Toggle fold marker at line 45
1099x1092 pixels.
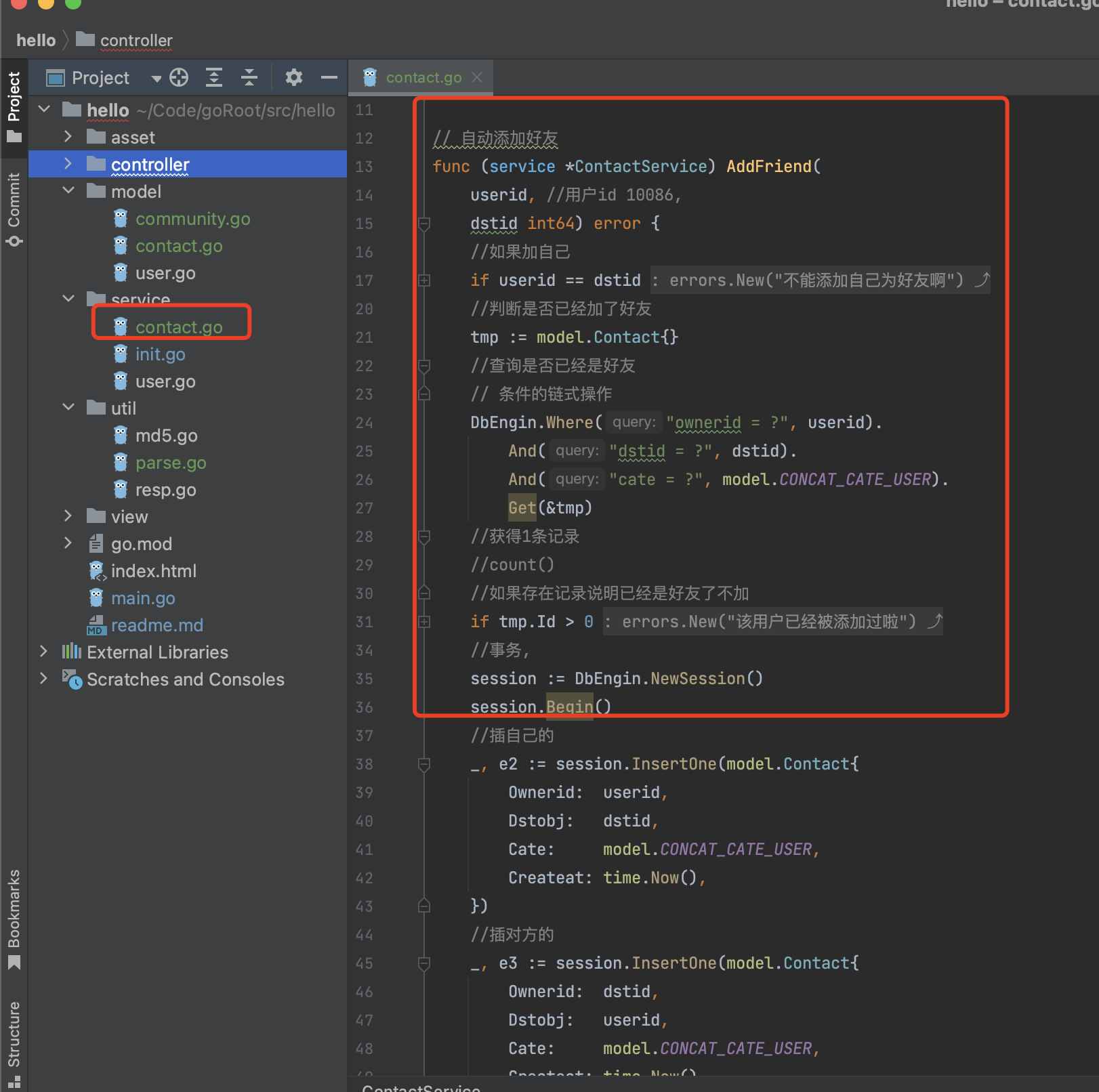[x=424, y=963]
